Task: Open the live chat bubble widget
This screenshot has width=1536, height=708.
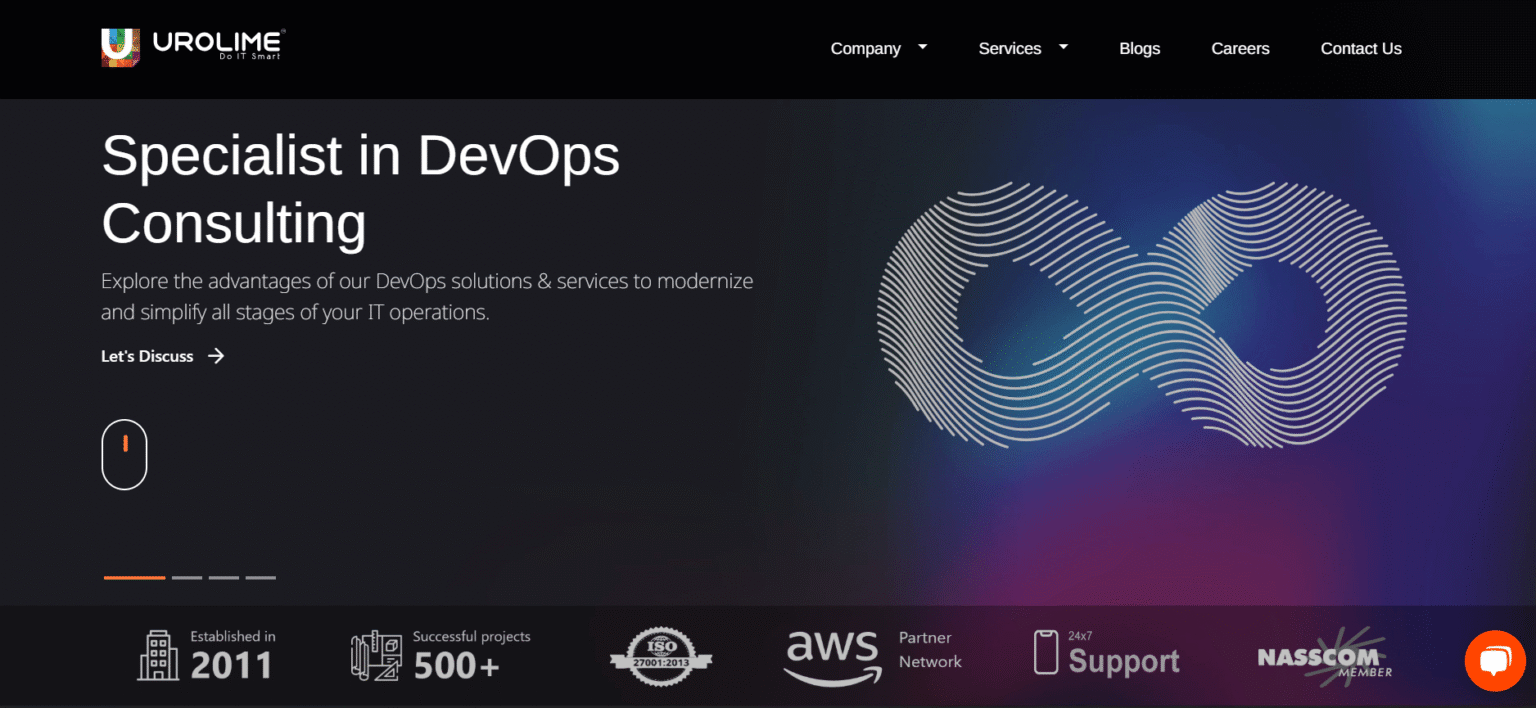Action: click(1494, 661)
